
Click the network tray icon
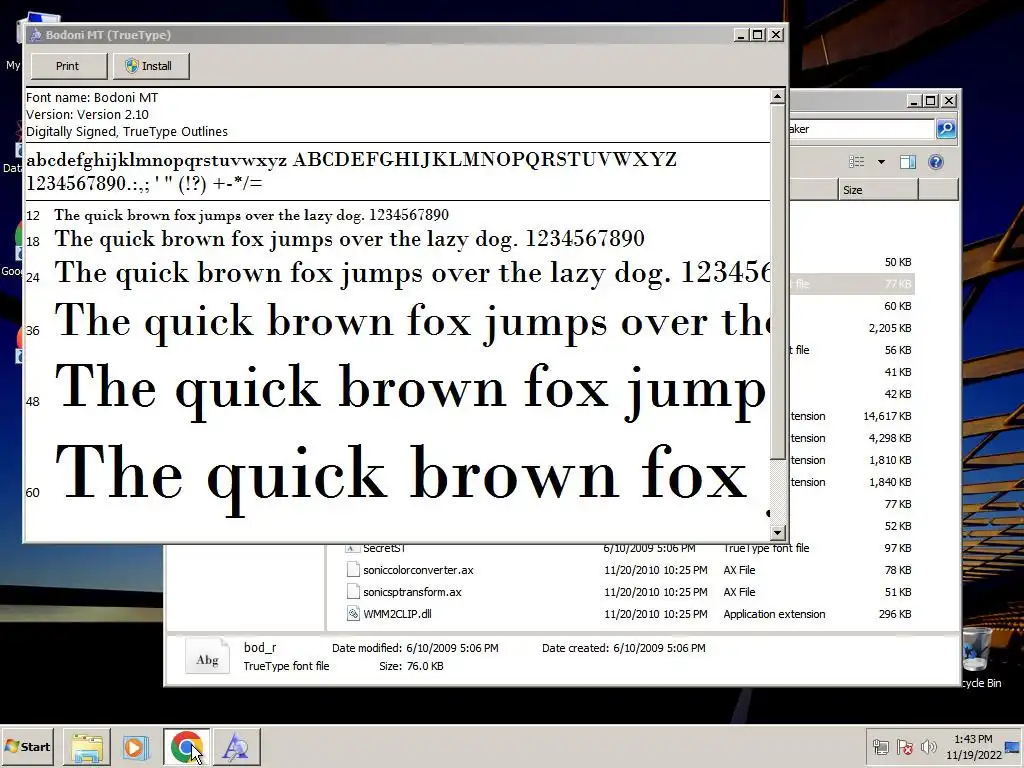(x=881, y=746)
